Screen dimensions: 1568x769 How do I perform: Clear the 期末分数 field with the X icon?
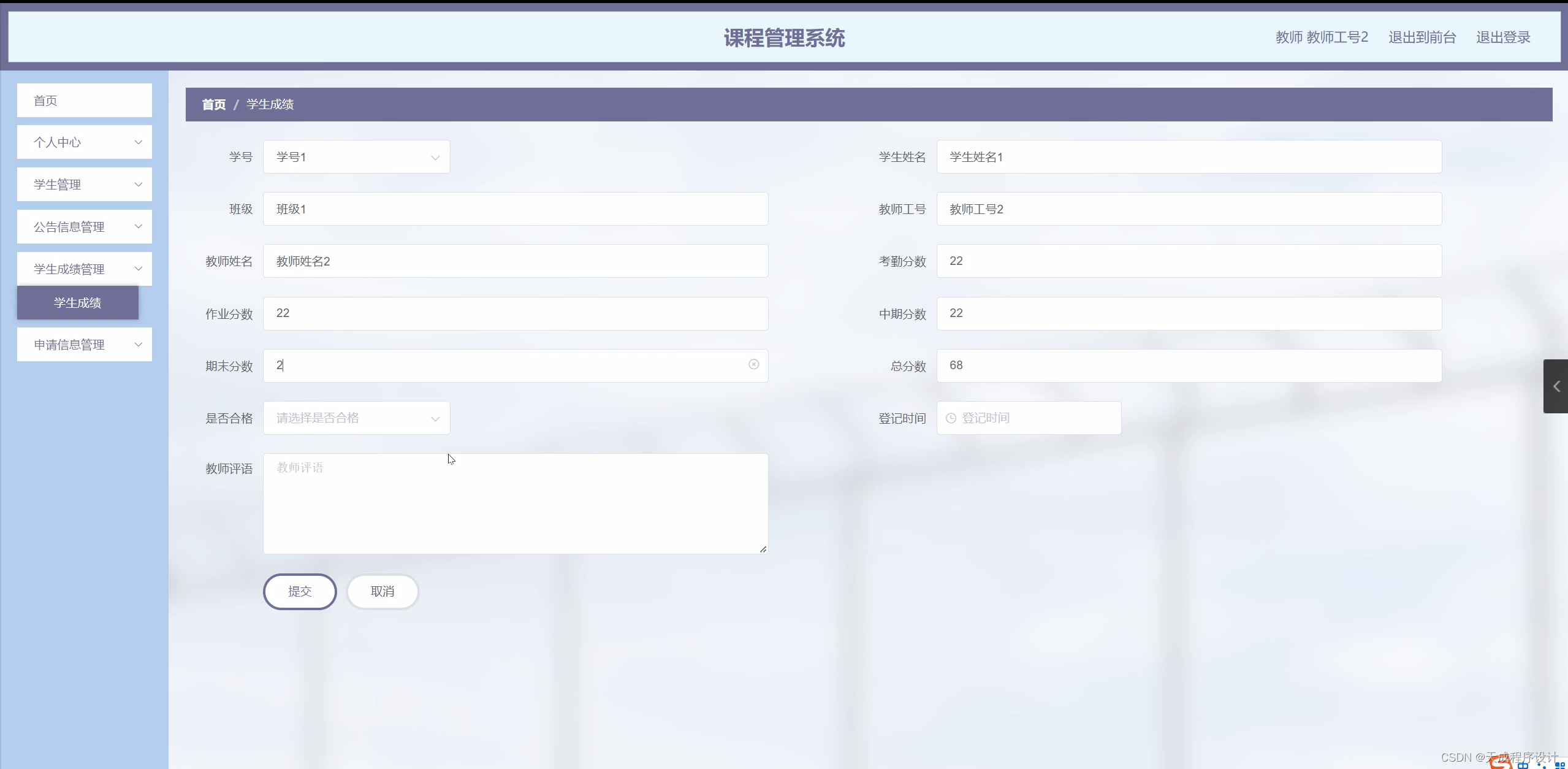tap(753, 364)
